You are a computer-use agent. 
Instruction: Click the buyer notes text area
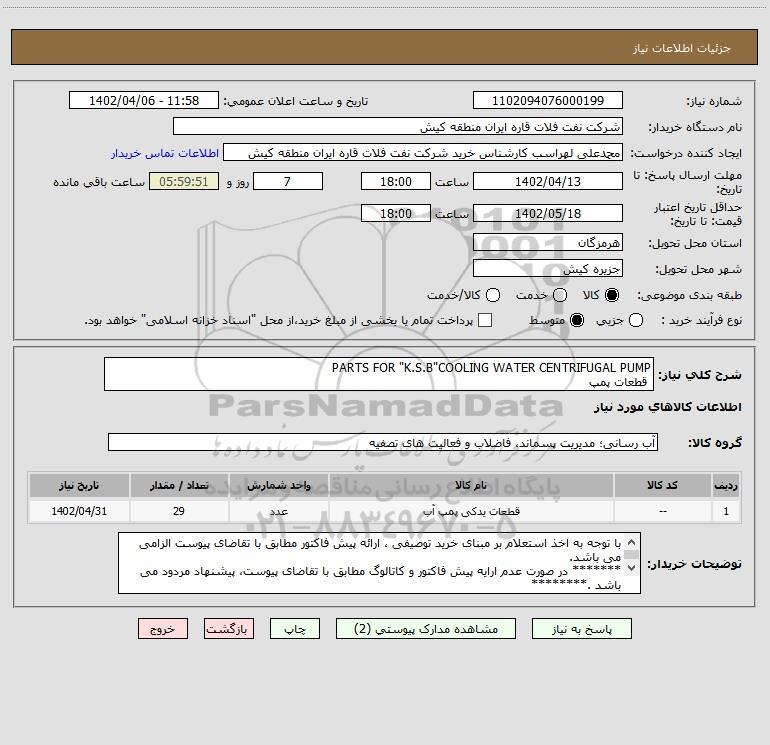tap(379, 563)
